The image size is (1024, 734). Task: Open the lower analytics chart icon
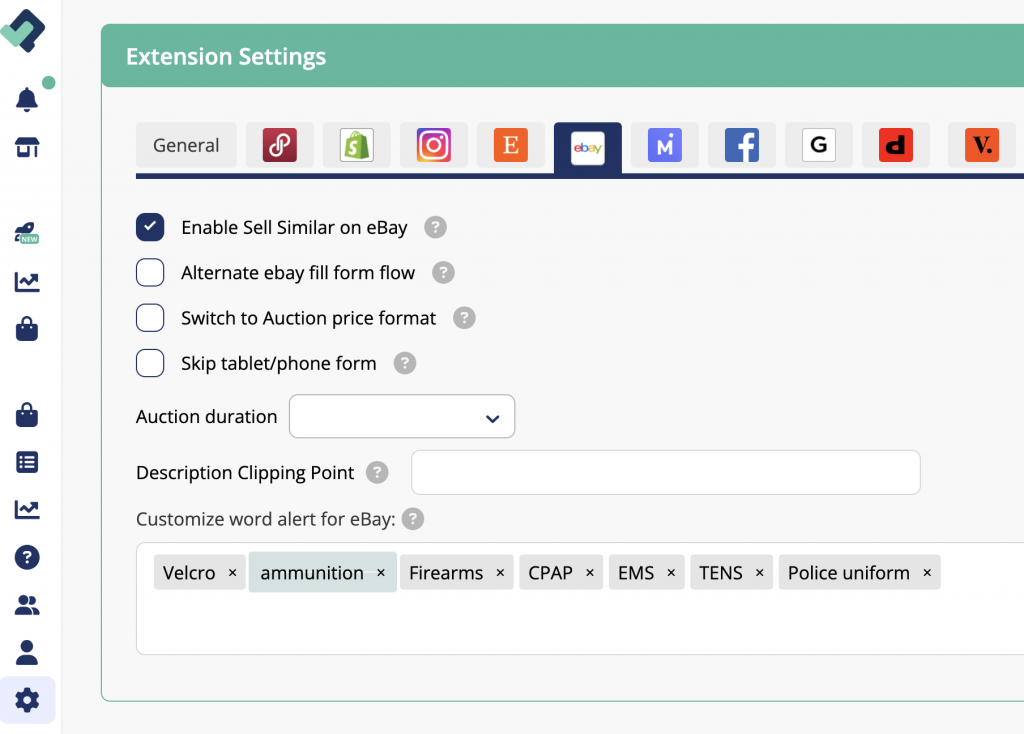coord(27,509)
